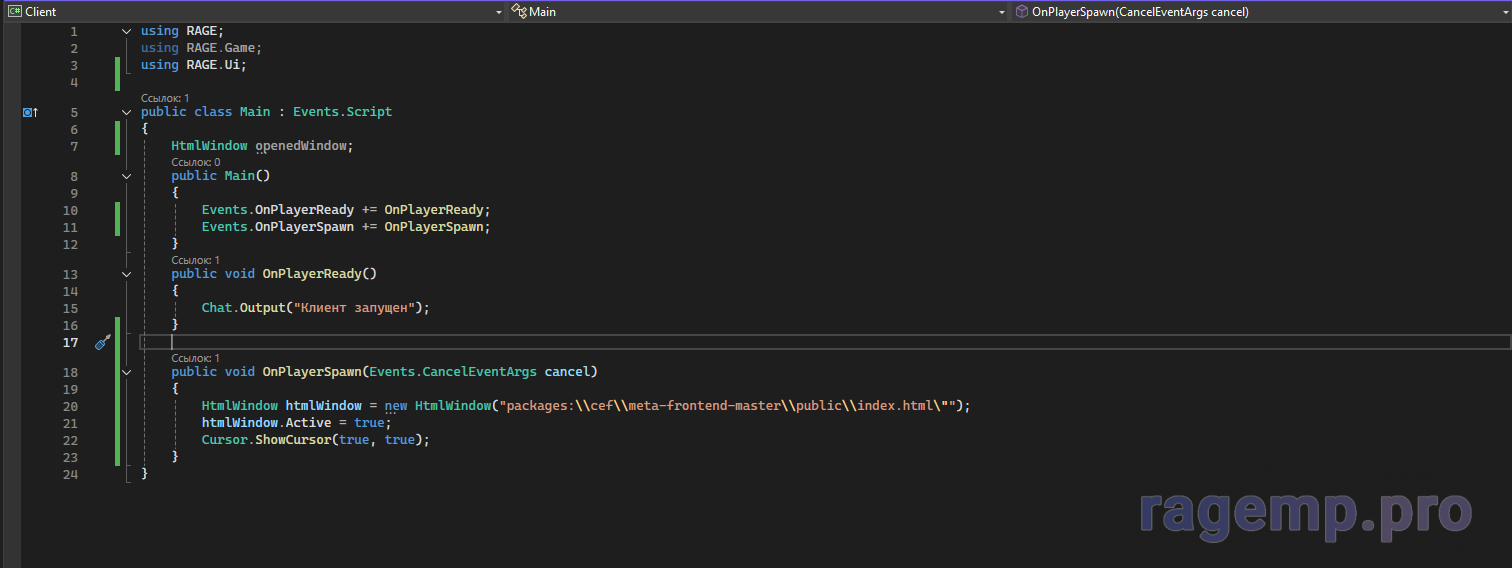
Task: Open the Client project dropdown
Action: (499, 12)
